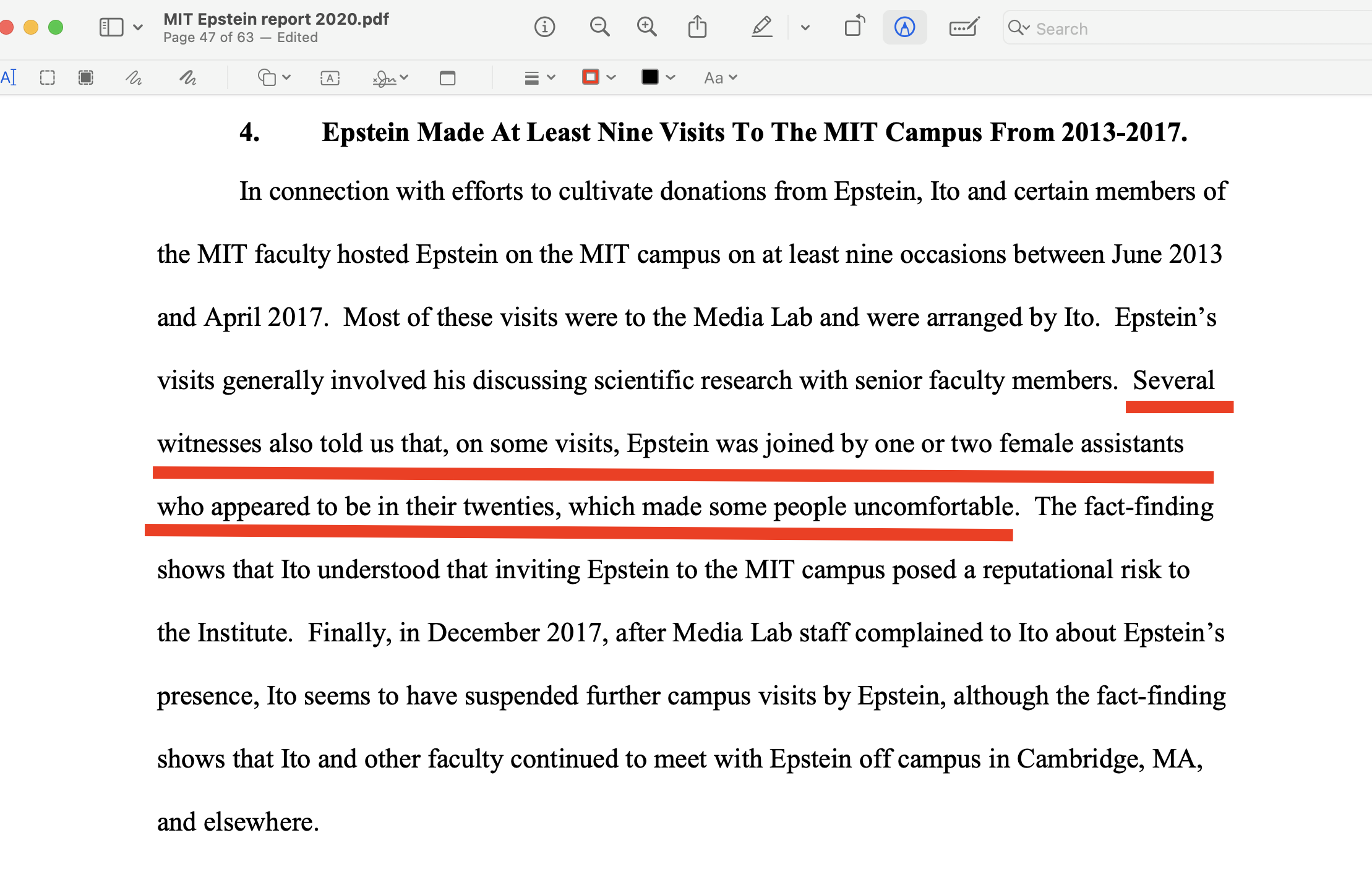Open the Share menu icon
The width and height of the screenshot is (1372, 877).
click(697, 27)
